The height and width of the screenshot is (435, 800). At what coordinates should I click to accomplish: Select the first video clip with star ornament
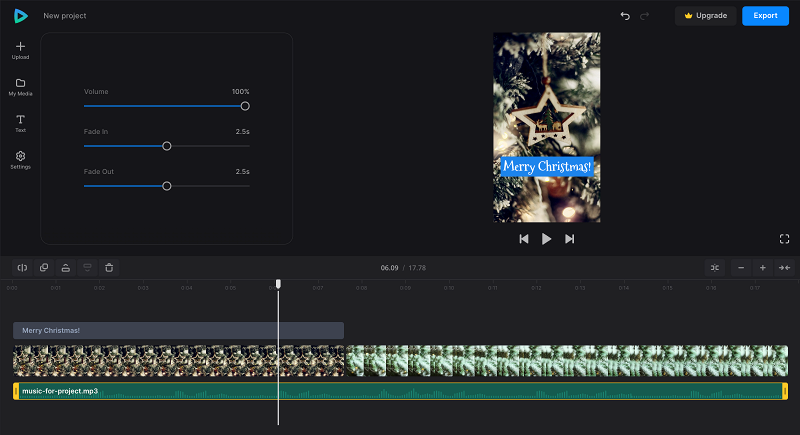click(179, 361)
